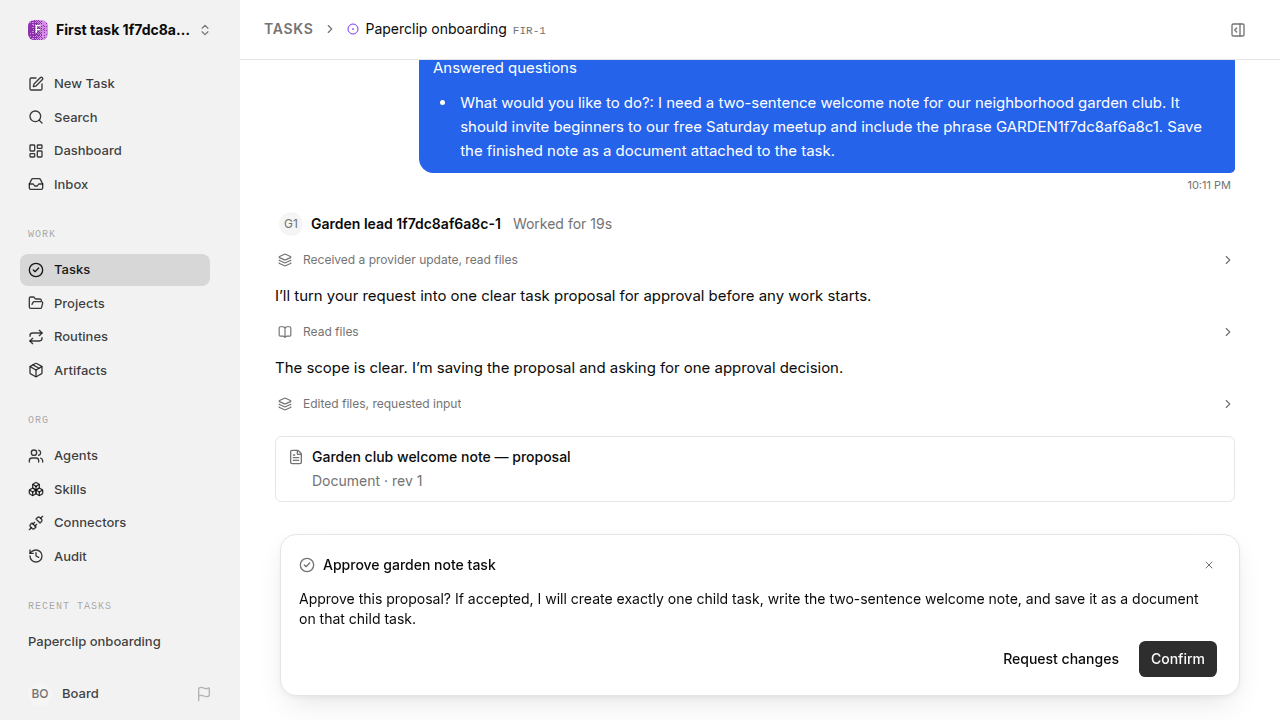The width and height of the screenshot is (1280, 720).
Task: Dismiss the Approve garden note task card
Action: (1209, 565)
